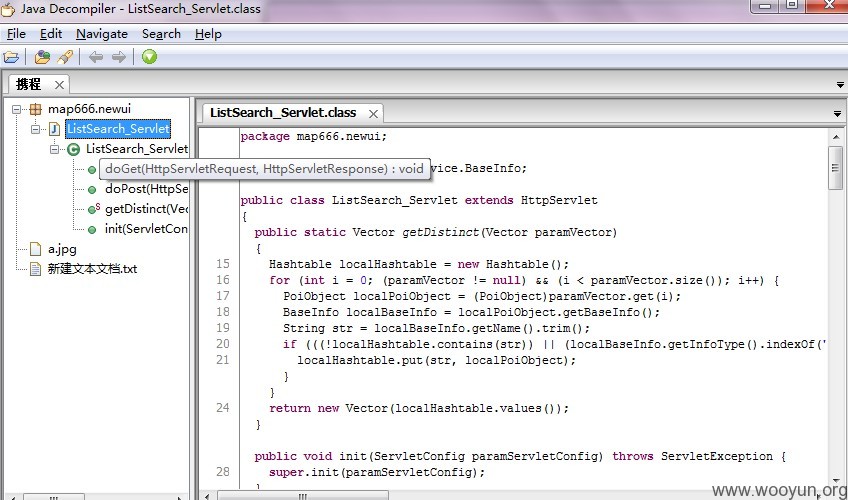Screen dimensions: 848x500
Task: Collapse the ListSearch_Servlet class members node
Action: (55, 149)
